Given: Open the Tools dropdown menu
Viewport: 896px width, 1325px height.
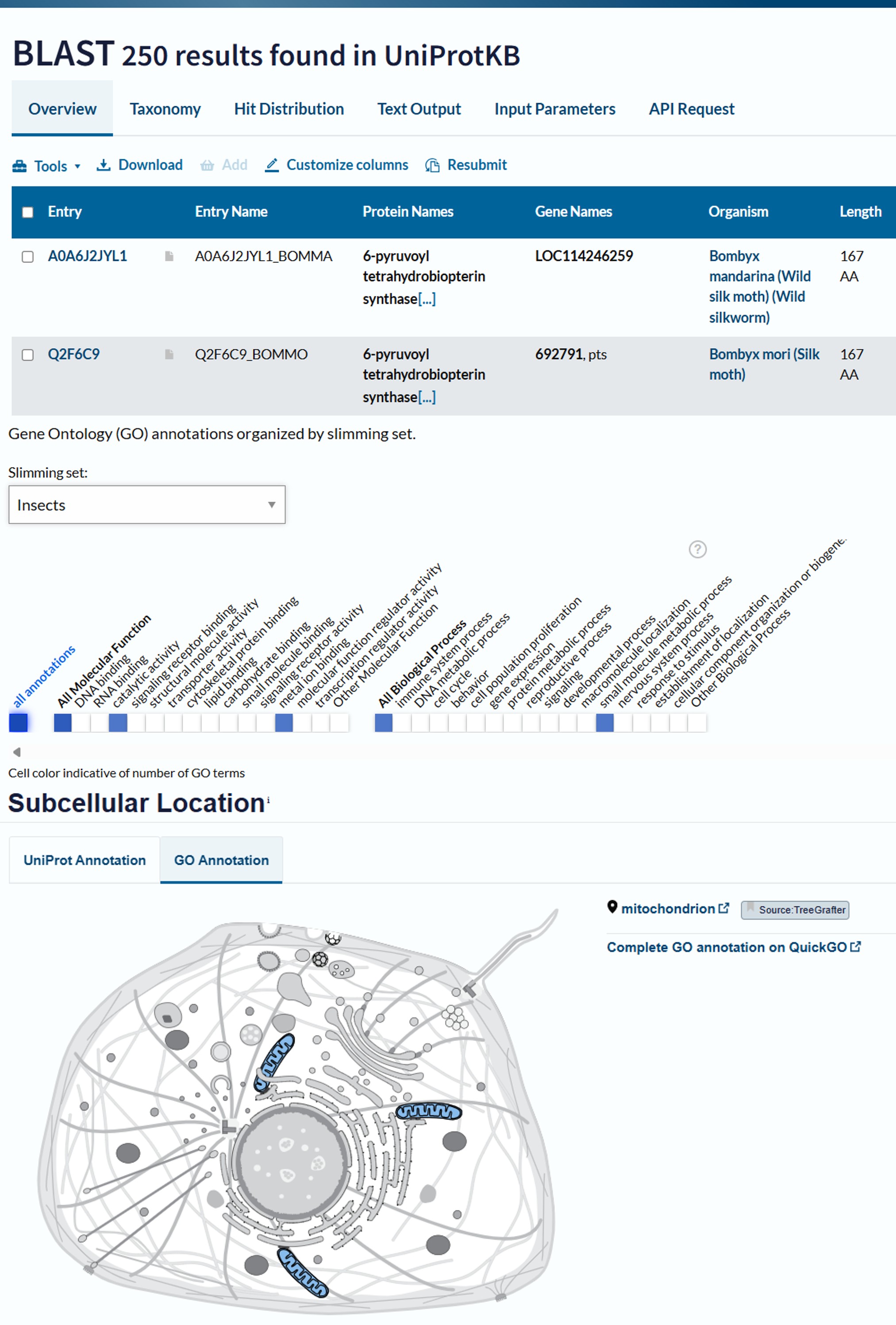Looking at the screenshot, I should point(46,166).
